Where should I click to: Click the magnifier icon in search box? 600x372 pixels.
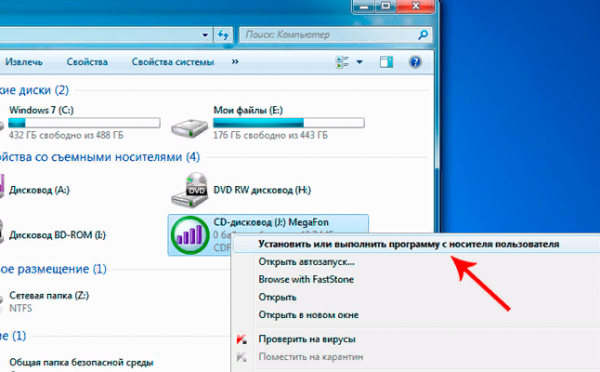422,35
